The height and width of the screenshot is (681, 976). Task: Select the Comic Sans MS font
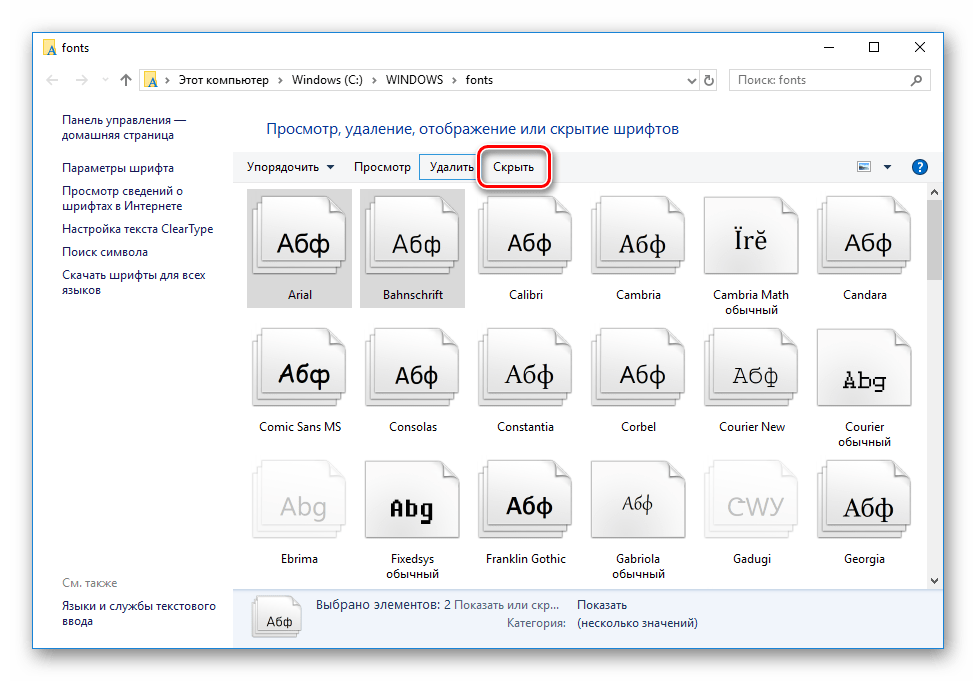click(300, 375)
